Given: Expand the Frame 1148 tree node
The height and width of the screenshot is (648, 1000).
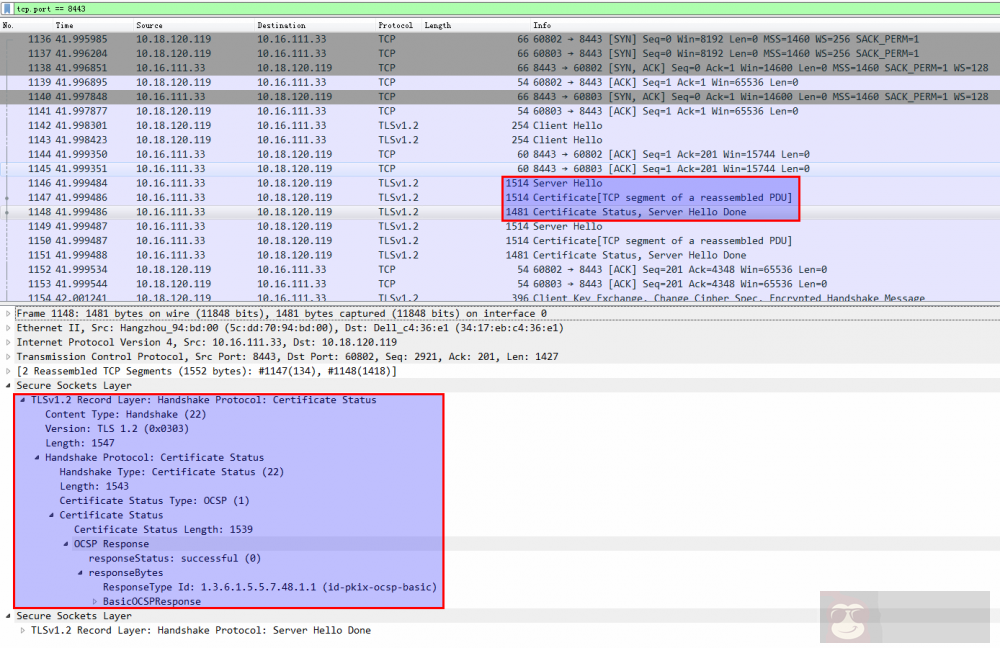Looking at the screenshot, I should coord(9,313).
